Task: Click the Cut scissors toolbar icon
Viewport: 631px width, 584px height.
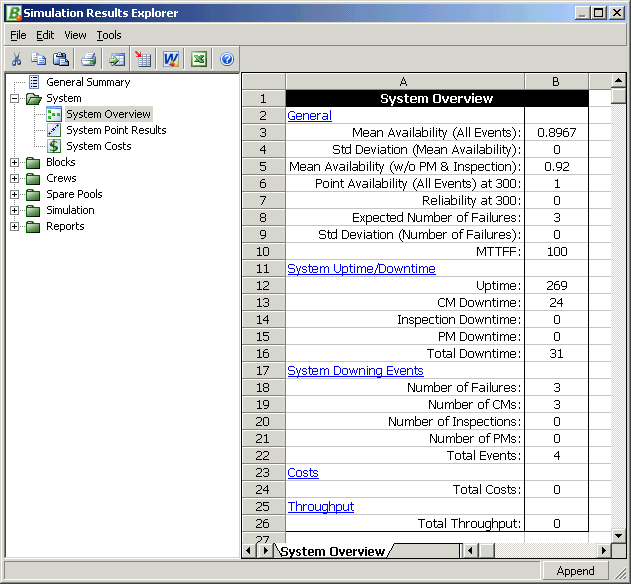Action: coord(16,59)
